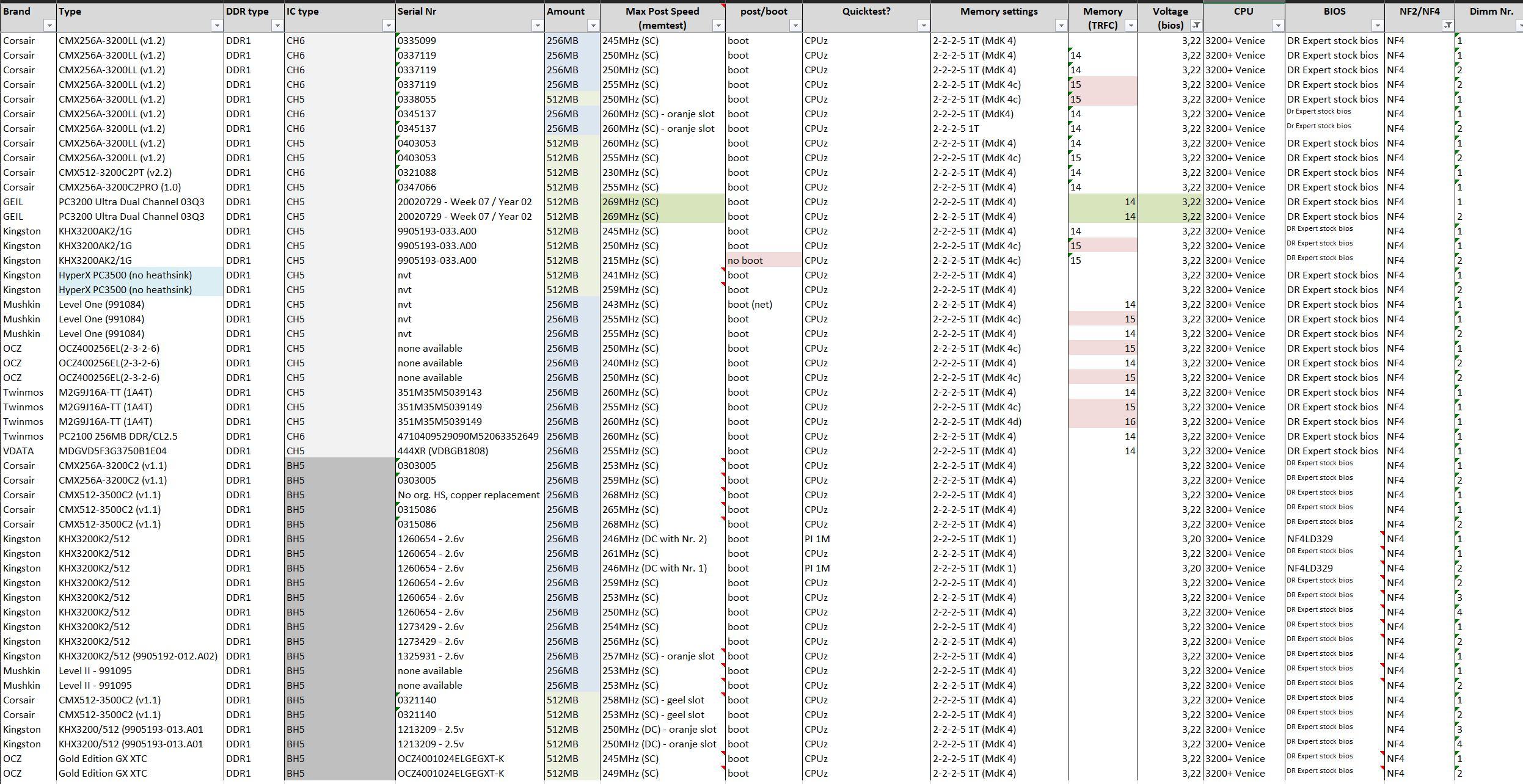1523x784 pixels.
Task: Select the cell '2-2-2-5 1T (MdK4)'
Action: coord(999,114)
